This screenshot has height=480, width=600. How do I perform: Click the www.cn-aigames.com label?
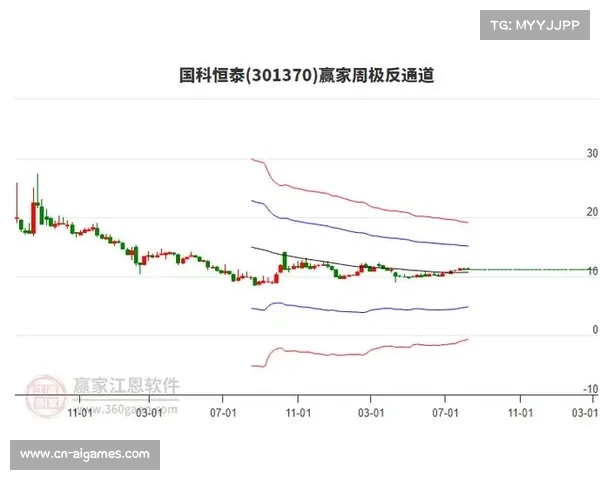[85, 454]
